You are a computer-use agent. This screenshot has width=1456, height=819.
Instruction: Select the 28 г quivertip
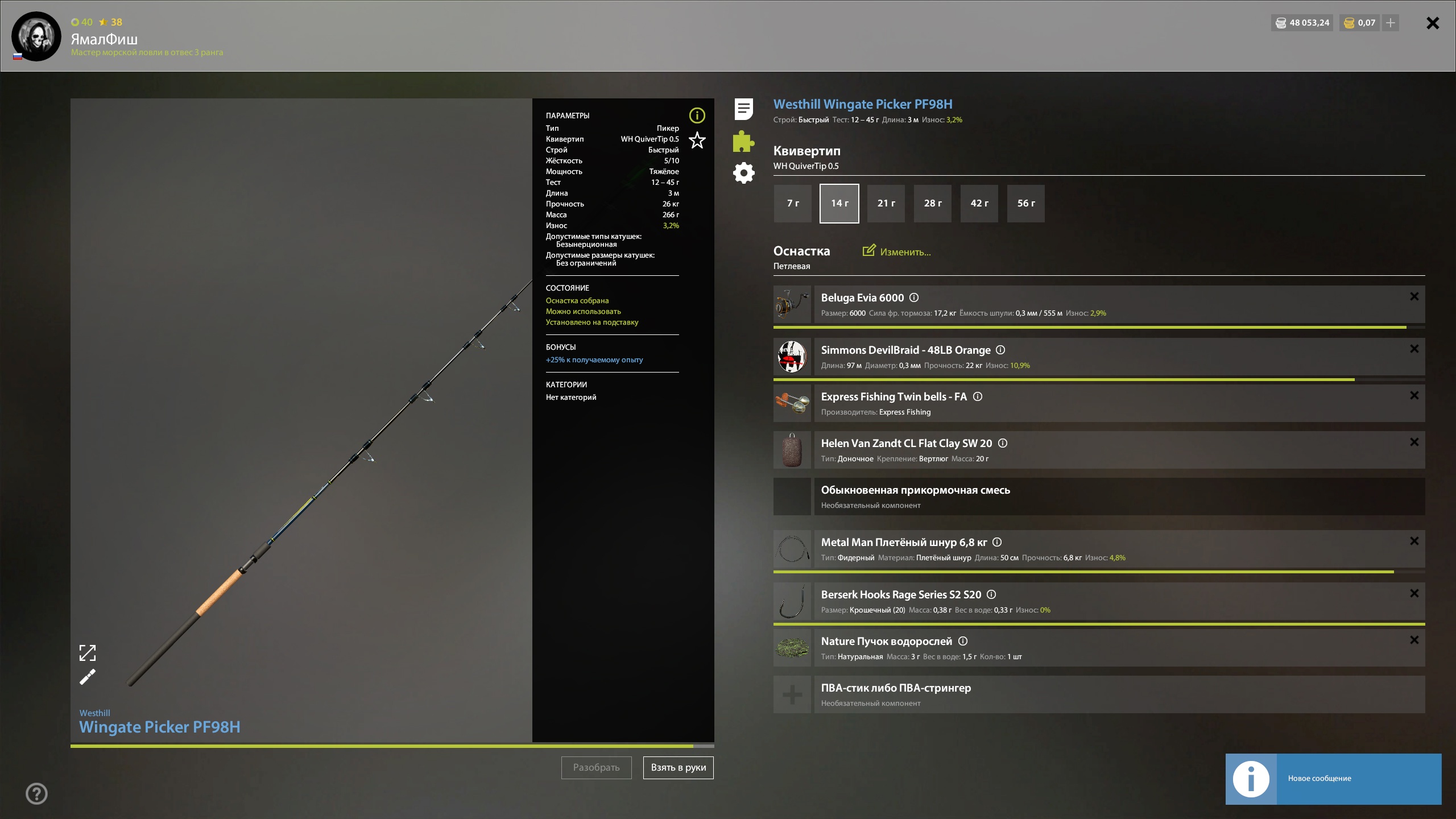click(x=933, y=204)
